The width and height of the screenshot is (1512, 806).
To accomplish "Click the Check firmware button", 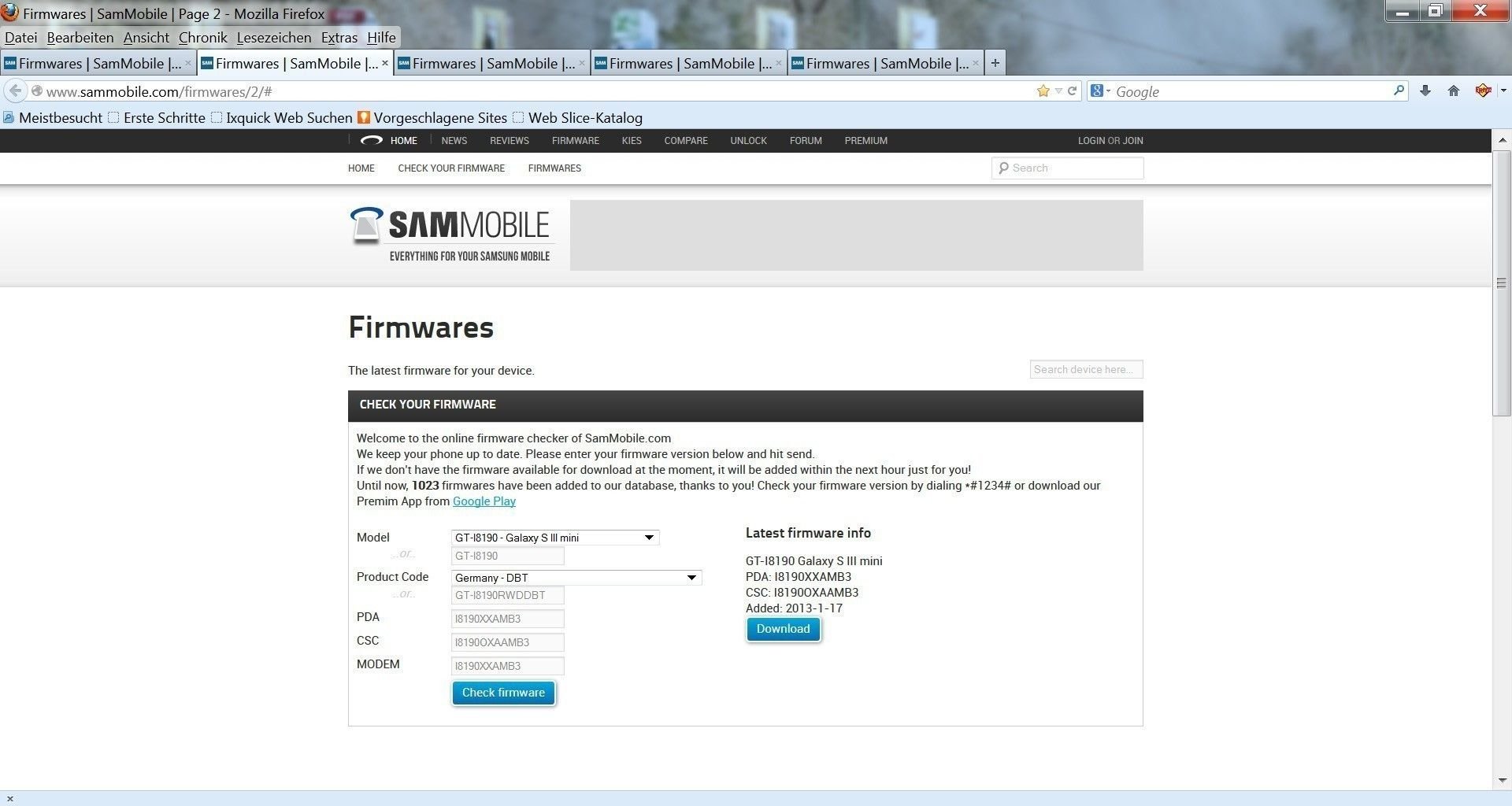I will click(x=503, y=693).
